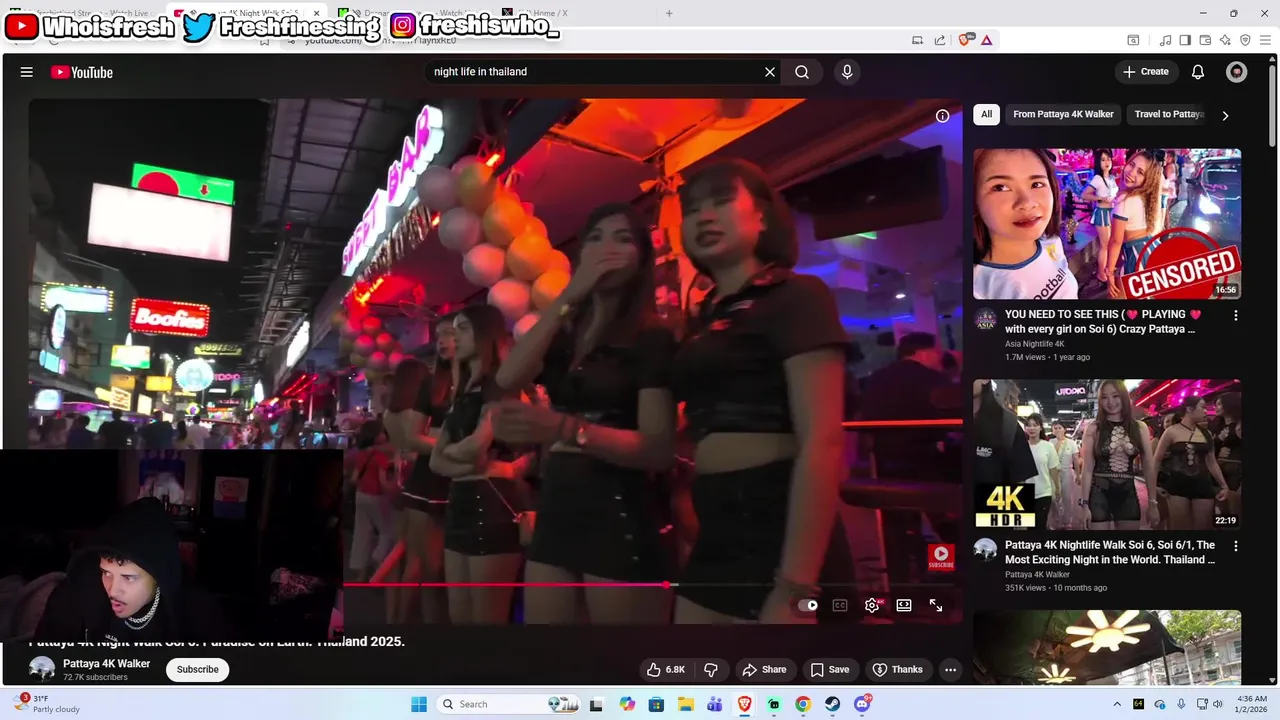Start voice search with the microphone
Image resolution: width=1280 pixels, height=720 pixels.
(x=847, y=72)
